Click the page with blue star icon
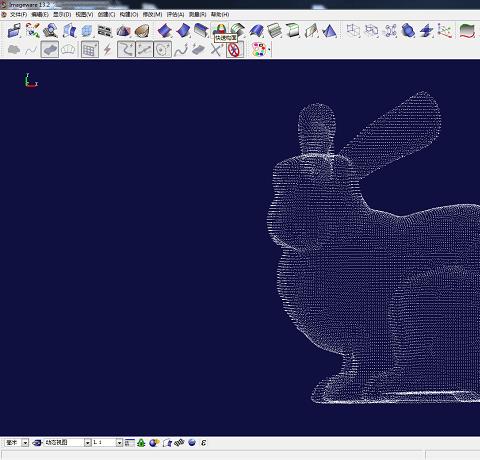 click(x=167, y=443)
